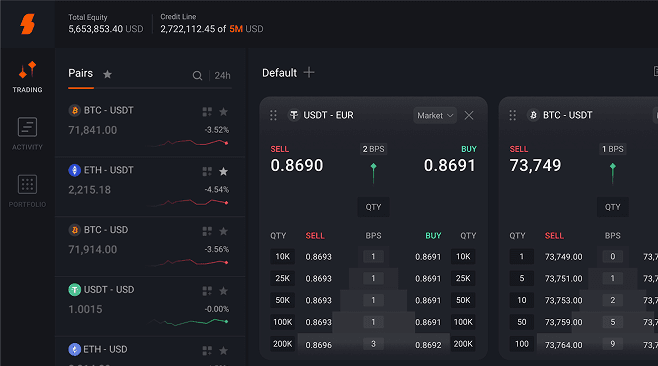Select 25K buy quantity in USDT - EUR
The height and width of the screenshot is (366, 658).
click(x=463, y=278)
